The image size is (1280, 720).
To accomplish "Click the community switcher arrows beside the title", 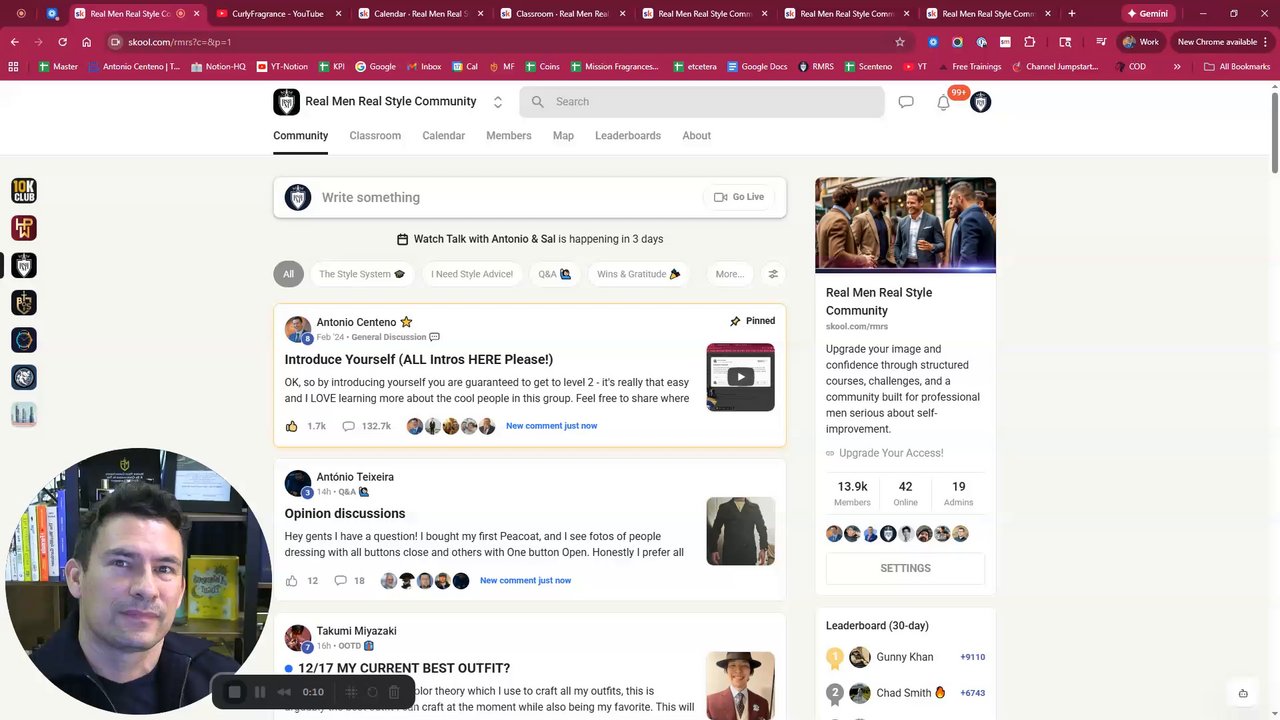I will tap(498, 102).
